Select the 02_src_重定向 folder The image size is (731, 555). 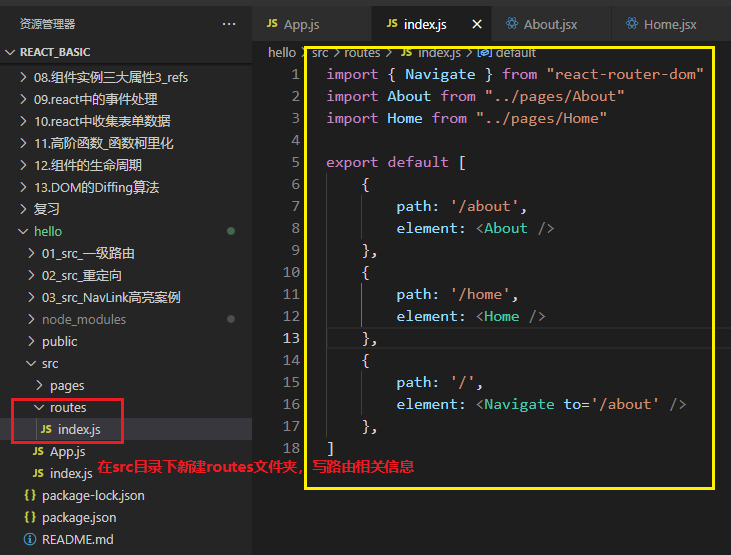82,276
